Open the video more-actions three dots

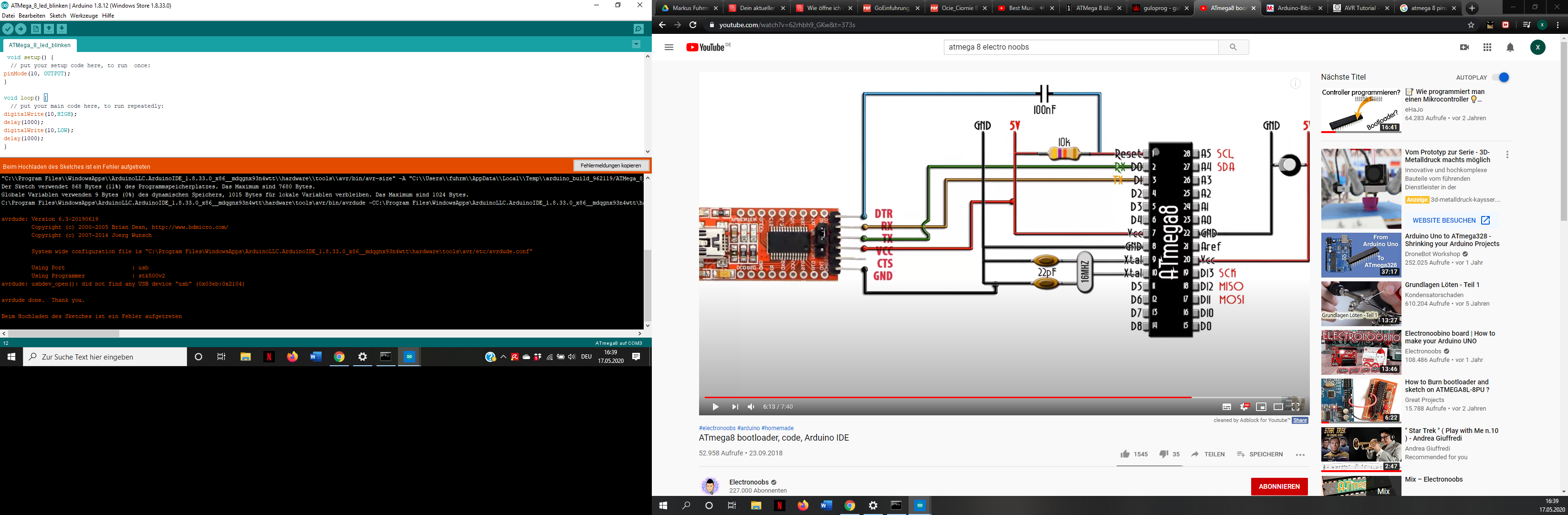coord(1300,454)
